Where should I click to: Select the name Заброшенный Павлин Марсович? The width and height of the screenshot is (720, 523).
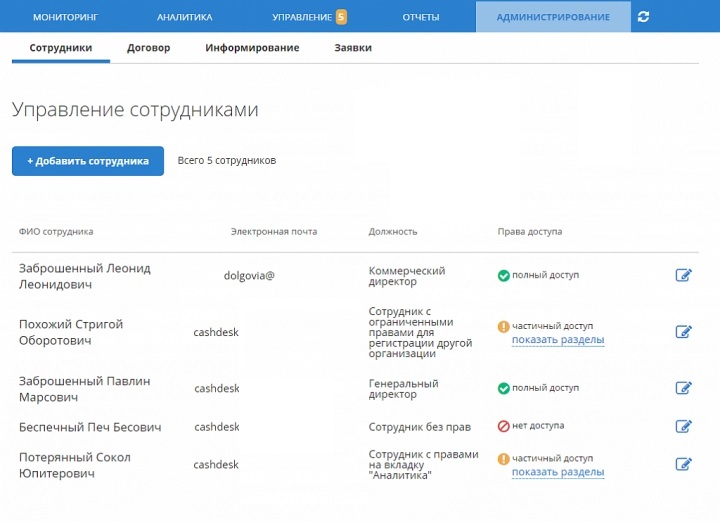coord(84,389)
